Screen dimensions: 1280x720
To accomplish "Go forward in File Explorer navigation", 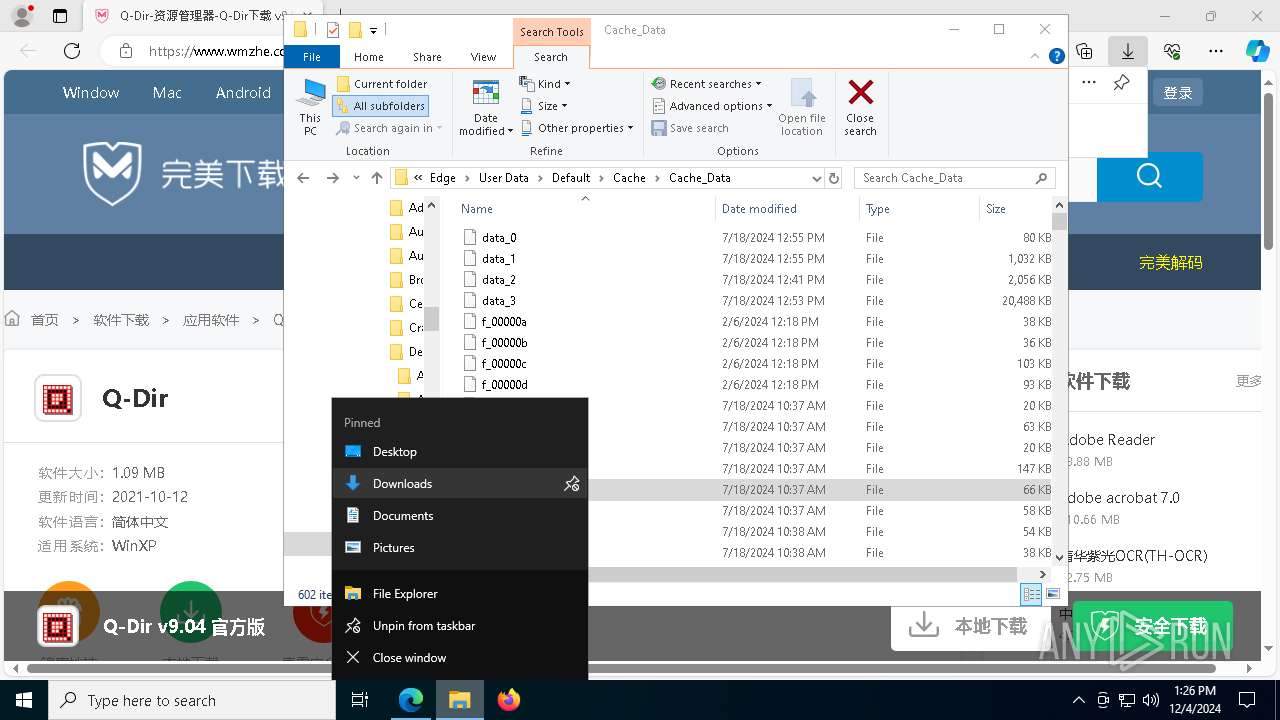I will [333, 178].
